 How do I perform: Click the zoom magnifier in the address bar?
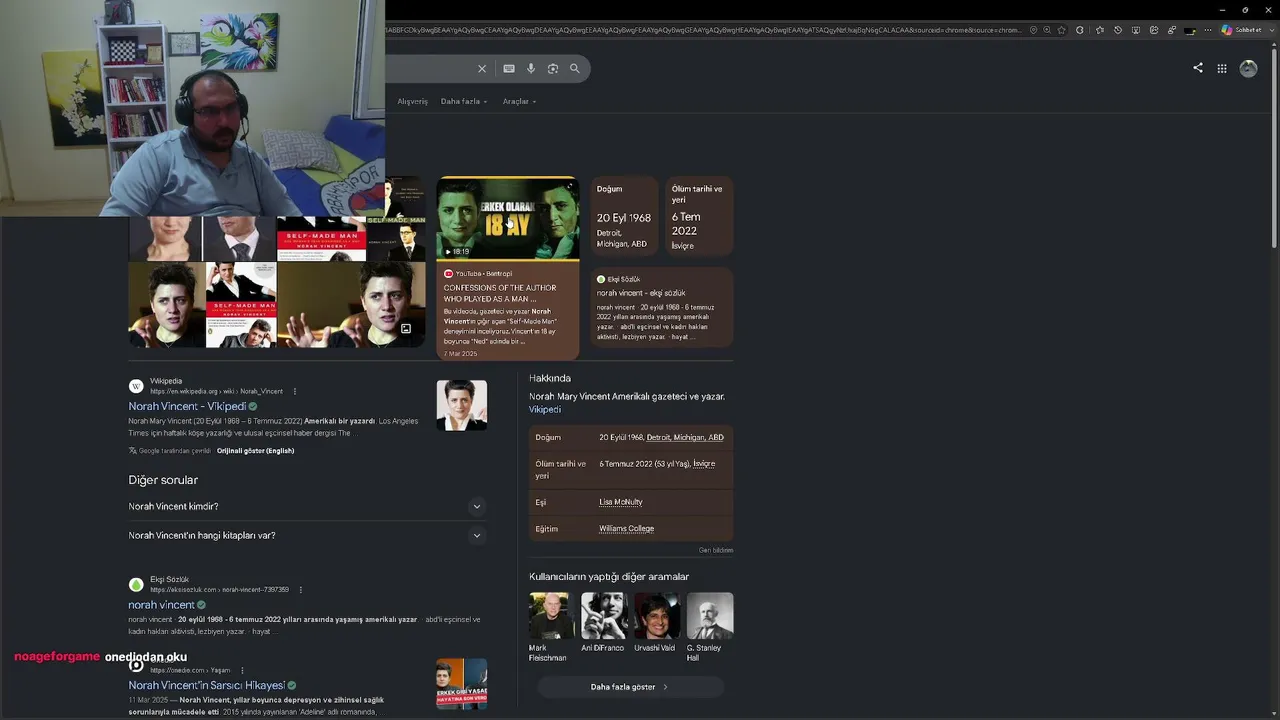[x=1047, y=30]
